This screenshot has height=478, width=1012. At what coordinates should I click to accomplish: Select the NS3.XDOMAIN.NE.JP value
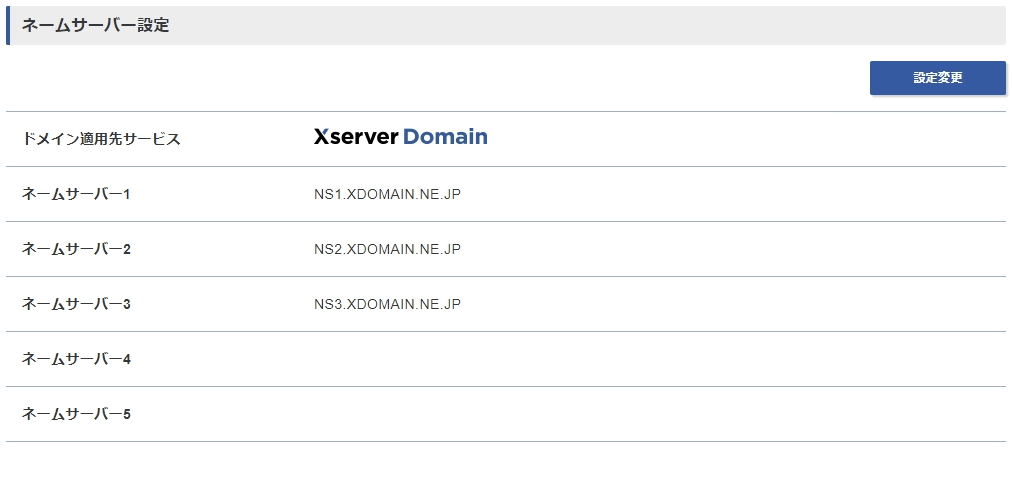387,304
